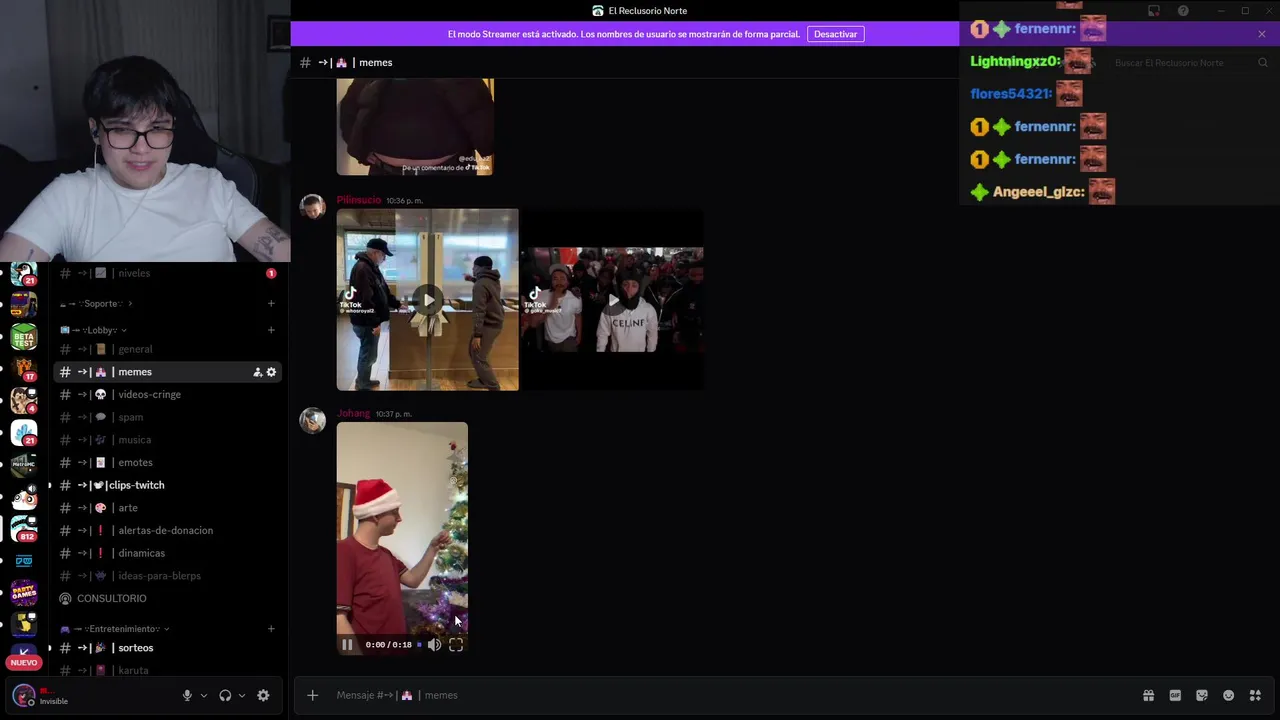Open the musica channel

coord(167,440)
